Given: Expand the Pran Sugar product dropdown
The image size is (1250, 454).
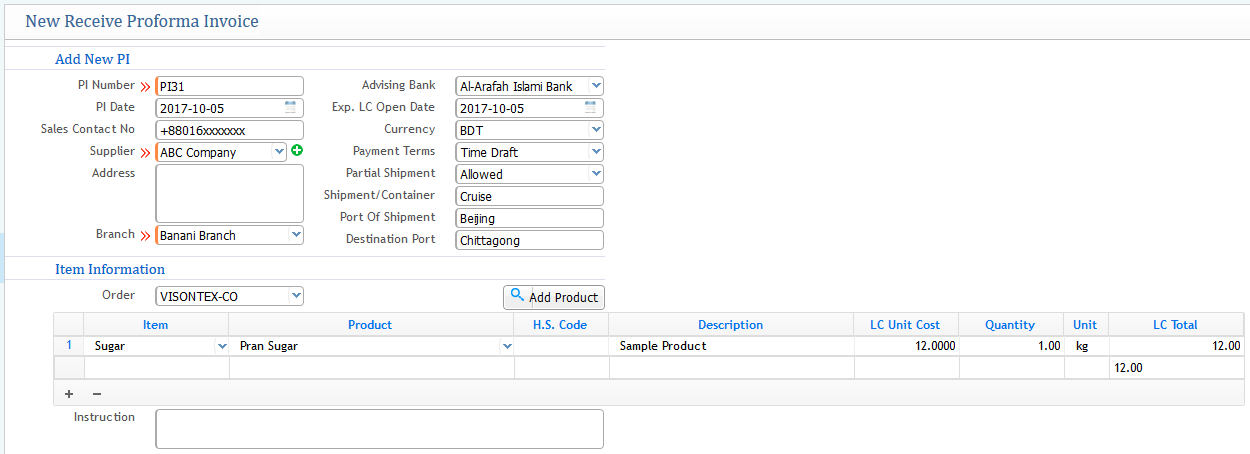Looking at the screenshot, I should (507, 346).
